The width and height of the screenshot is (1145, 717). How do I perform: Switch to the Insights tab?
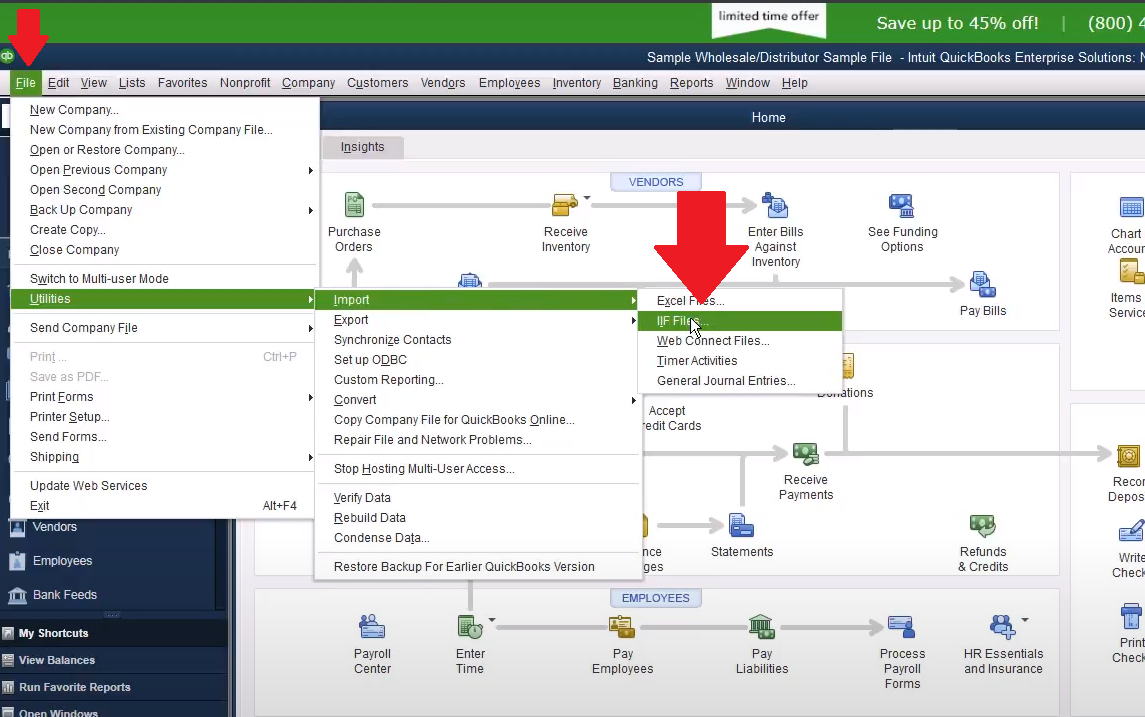pos(362,147)
